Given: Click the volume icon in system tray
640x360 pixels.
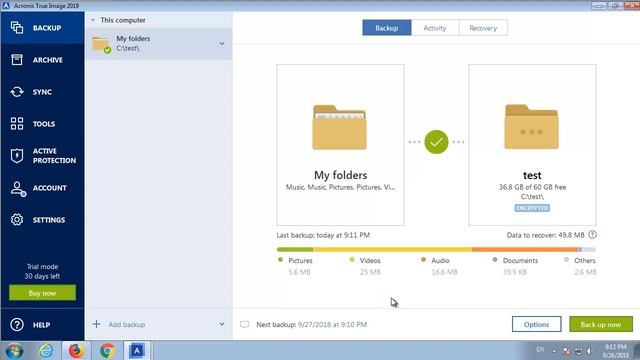Looking at the screenshot, I should coord(590,351).
